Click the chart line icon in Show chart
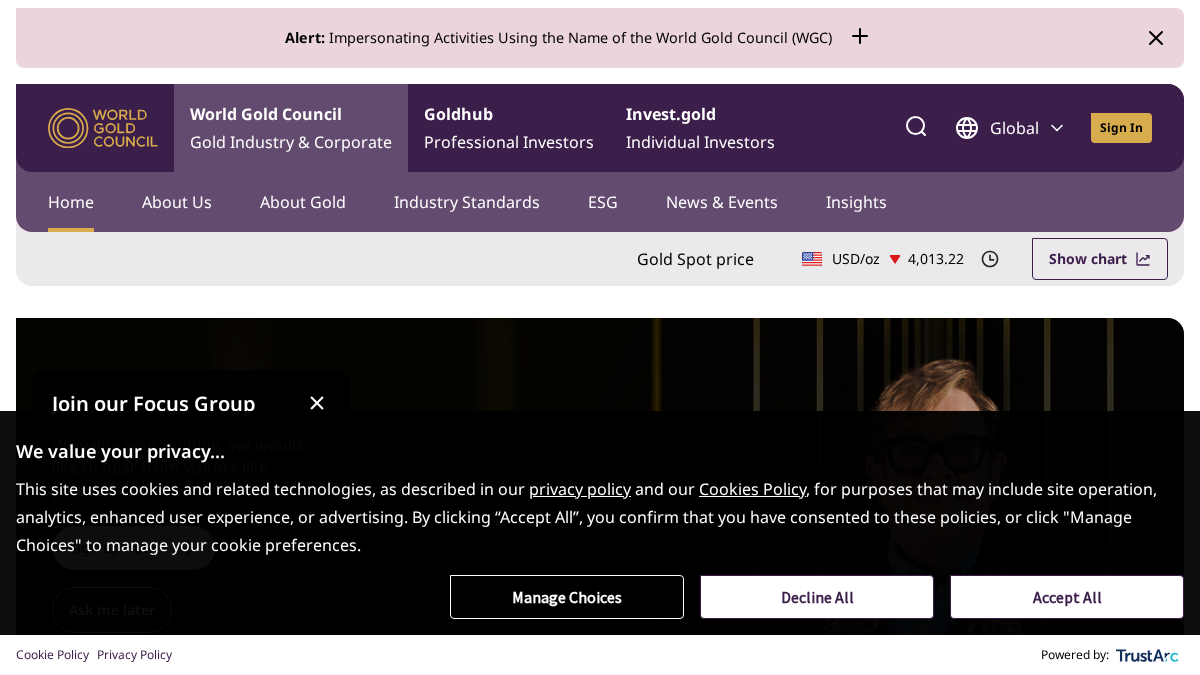 click(1143, 259)
